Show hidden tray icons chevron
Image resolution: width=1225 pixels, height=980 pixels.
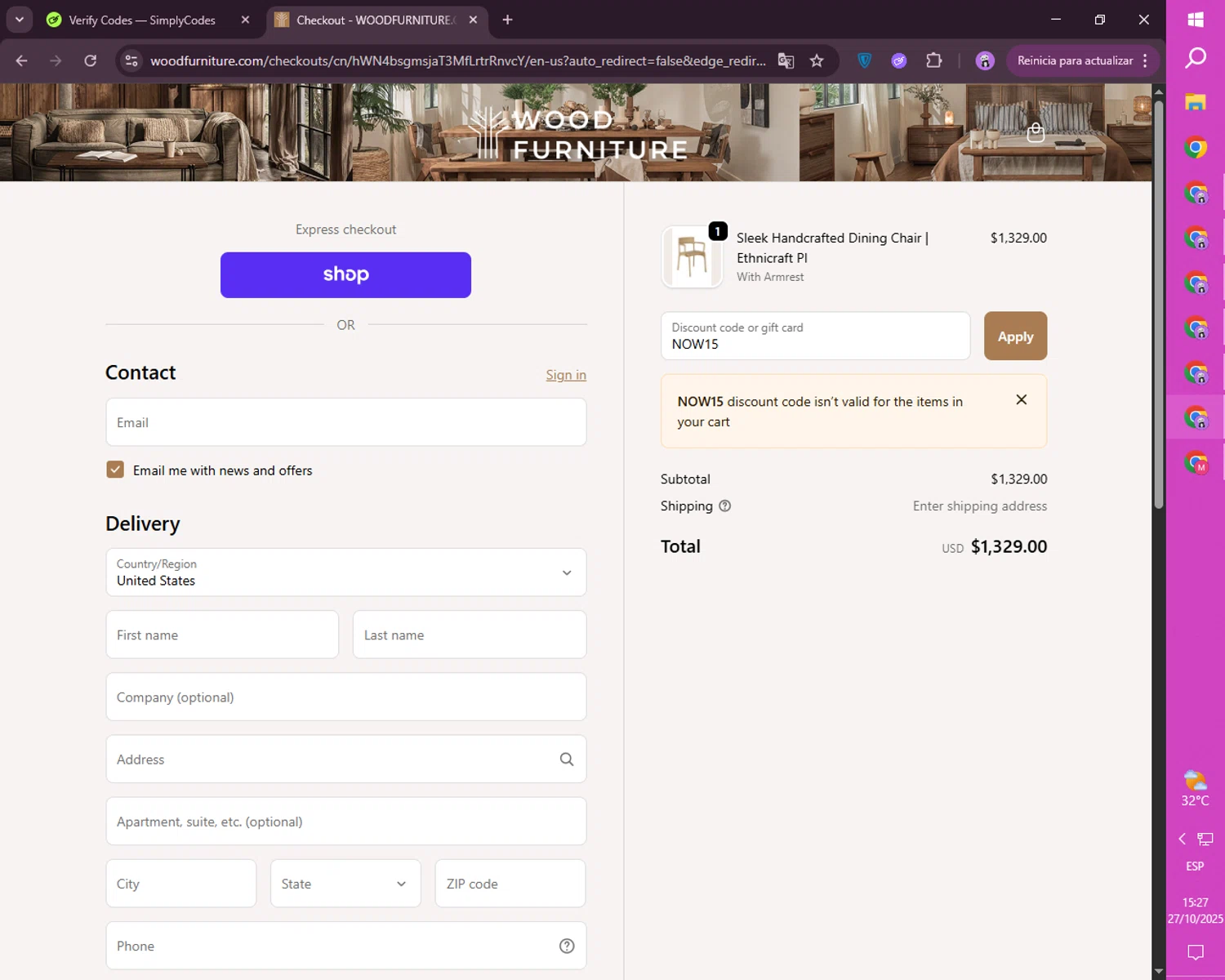pos(1182,839)
